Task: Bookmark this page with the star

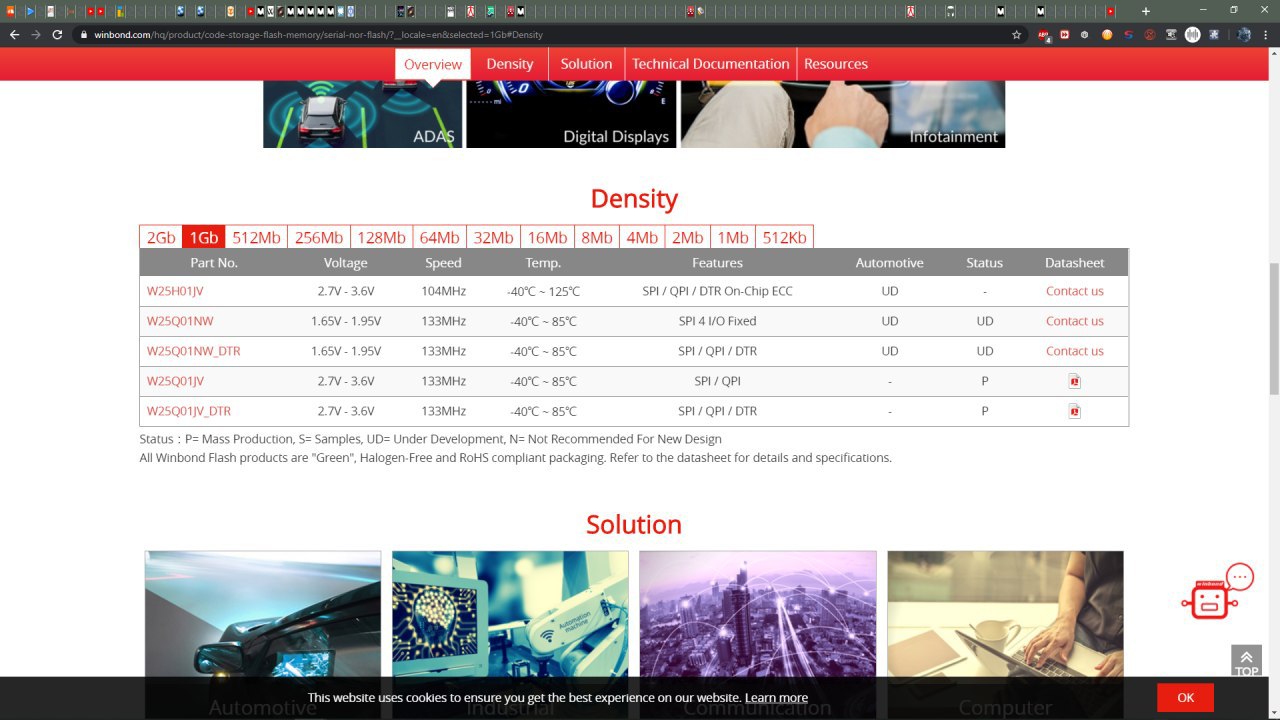Action: click(x=1017, y=34)
